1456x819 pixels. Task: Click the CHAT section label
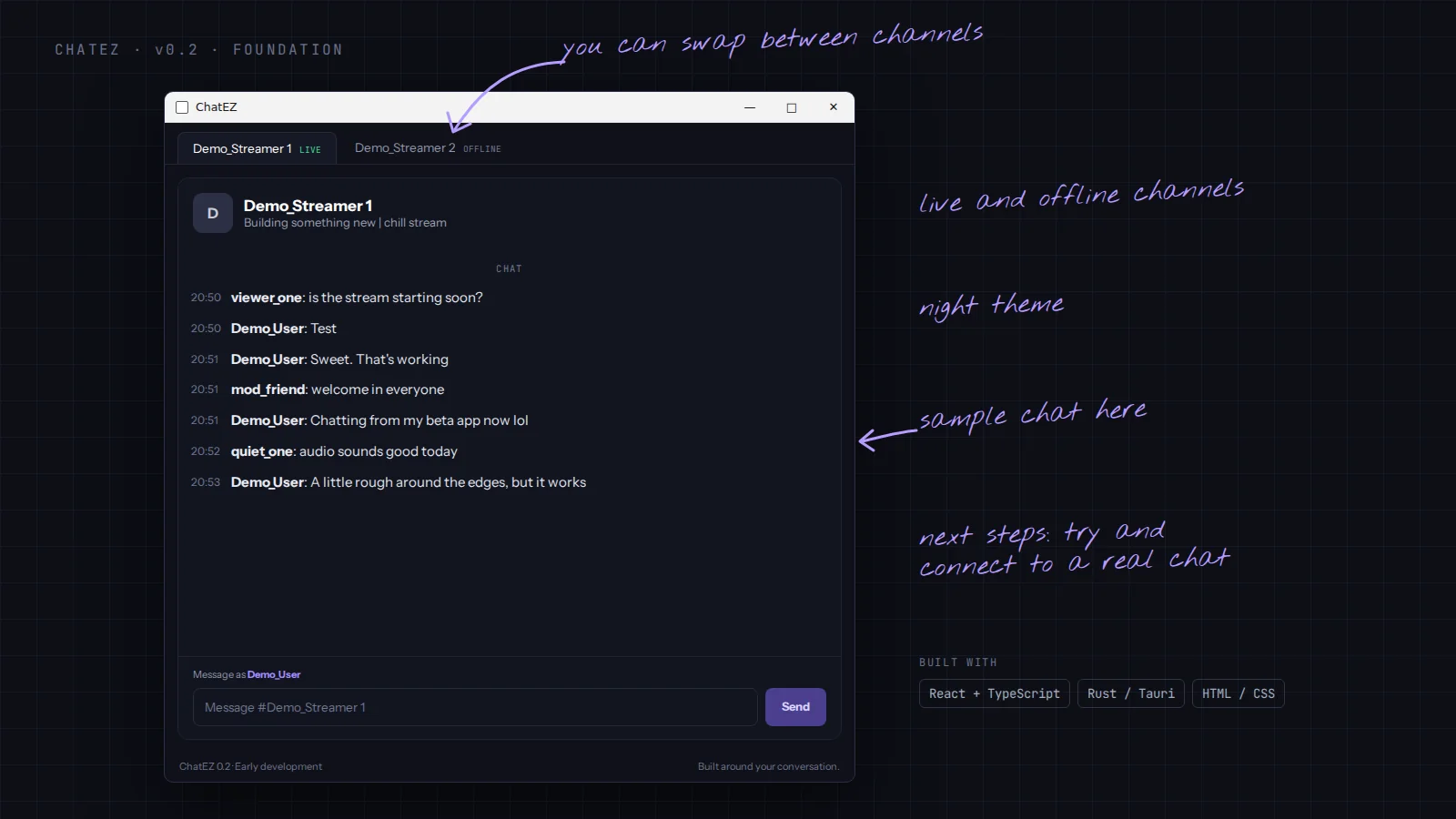click(x=509, y=269)
